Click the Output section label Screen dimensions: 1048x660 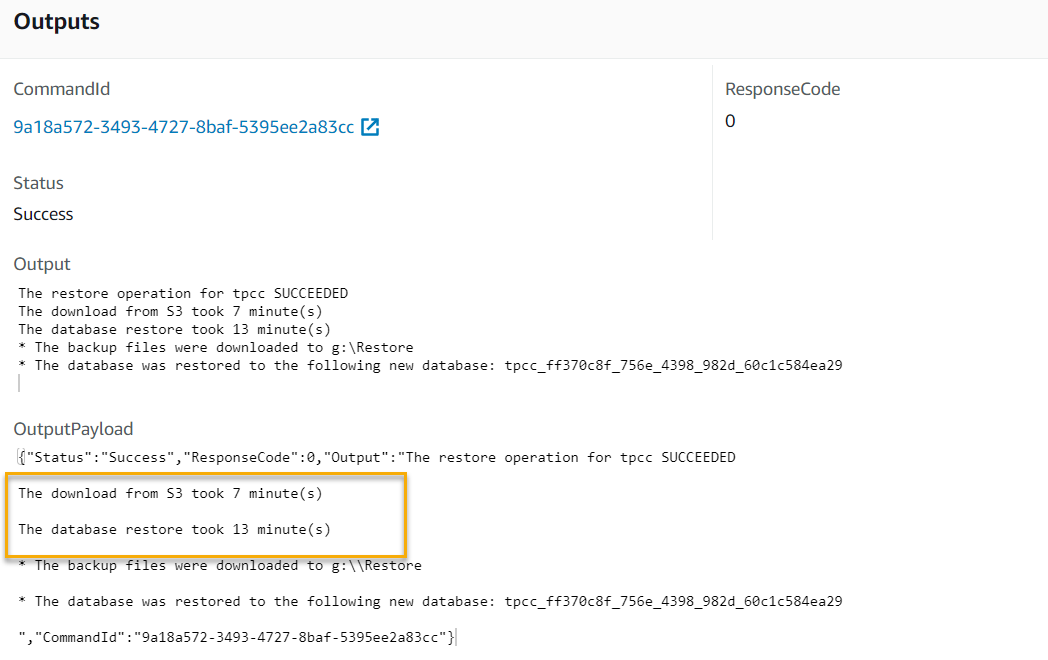click(x=41, y=264)
